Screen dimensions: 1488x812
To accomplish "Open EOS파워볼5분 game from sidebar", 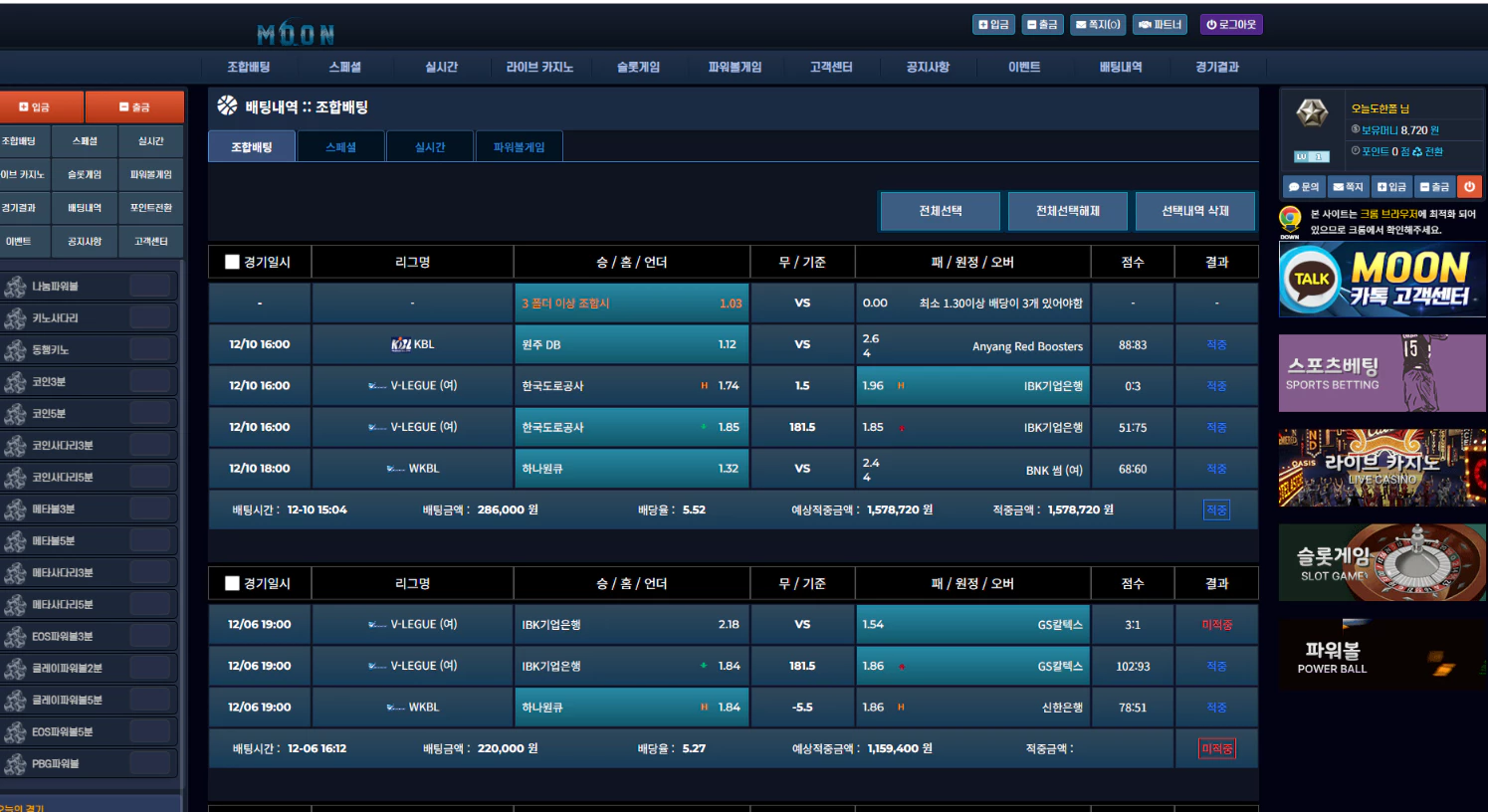I will [x=89, y=732].
